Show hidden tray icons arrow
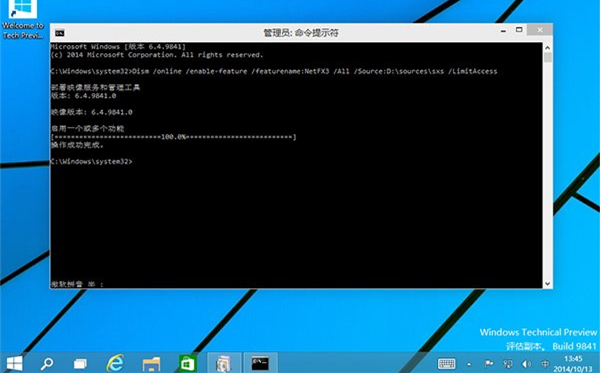This screenshot has height=373, width=602. point(469,364)
